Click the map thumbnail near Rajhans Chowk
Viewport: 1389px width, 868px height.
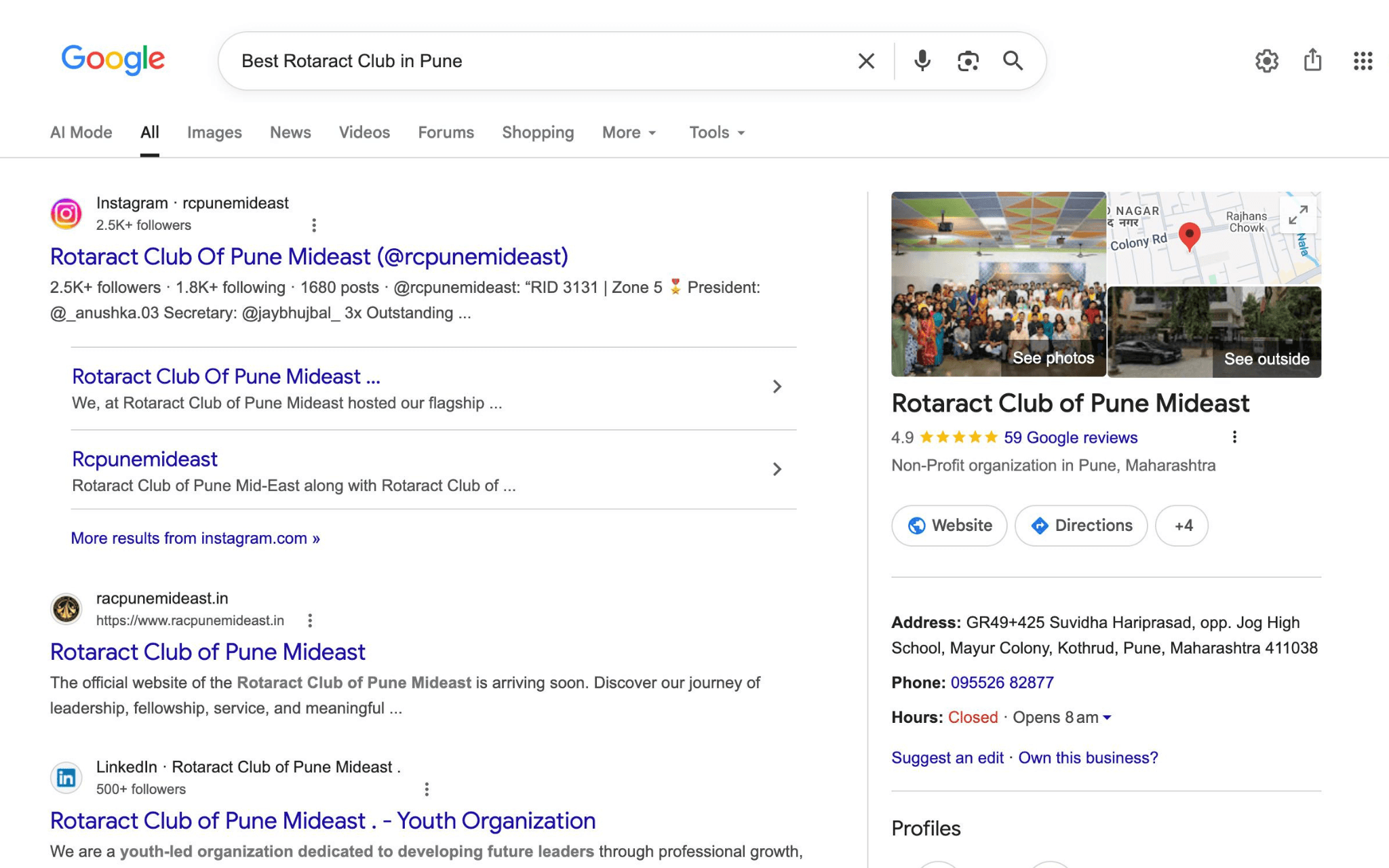click(x=1214, y=238)
